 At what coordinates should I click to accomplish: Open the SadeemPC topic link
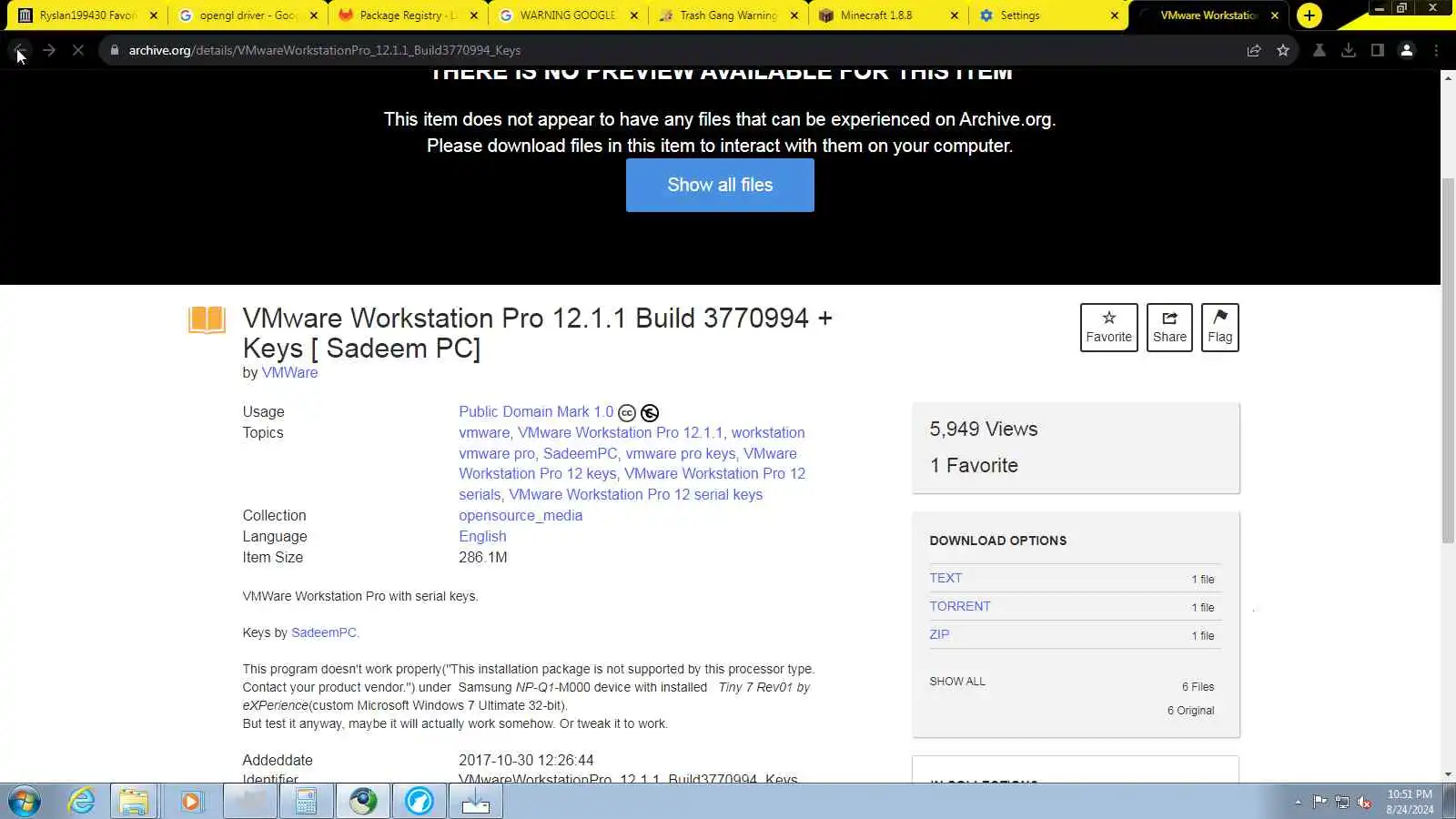[x=581, y=453]
